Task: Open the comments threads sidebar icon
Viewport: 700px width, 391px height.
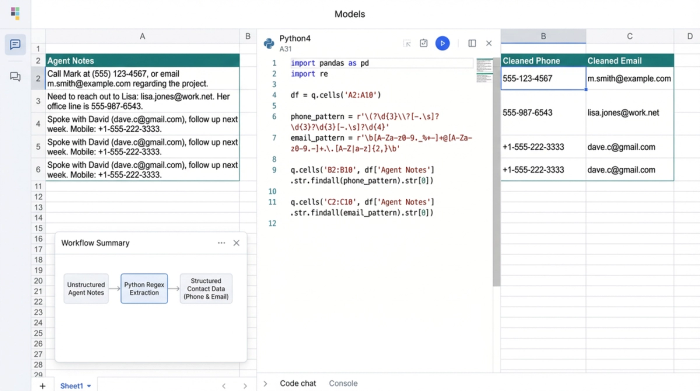Action: [15, 77]
